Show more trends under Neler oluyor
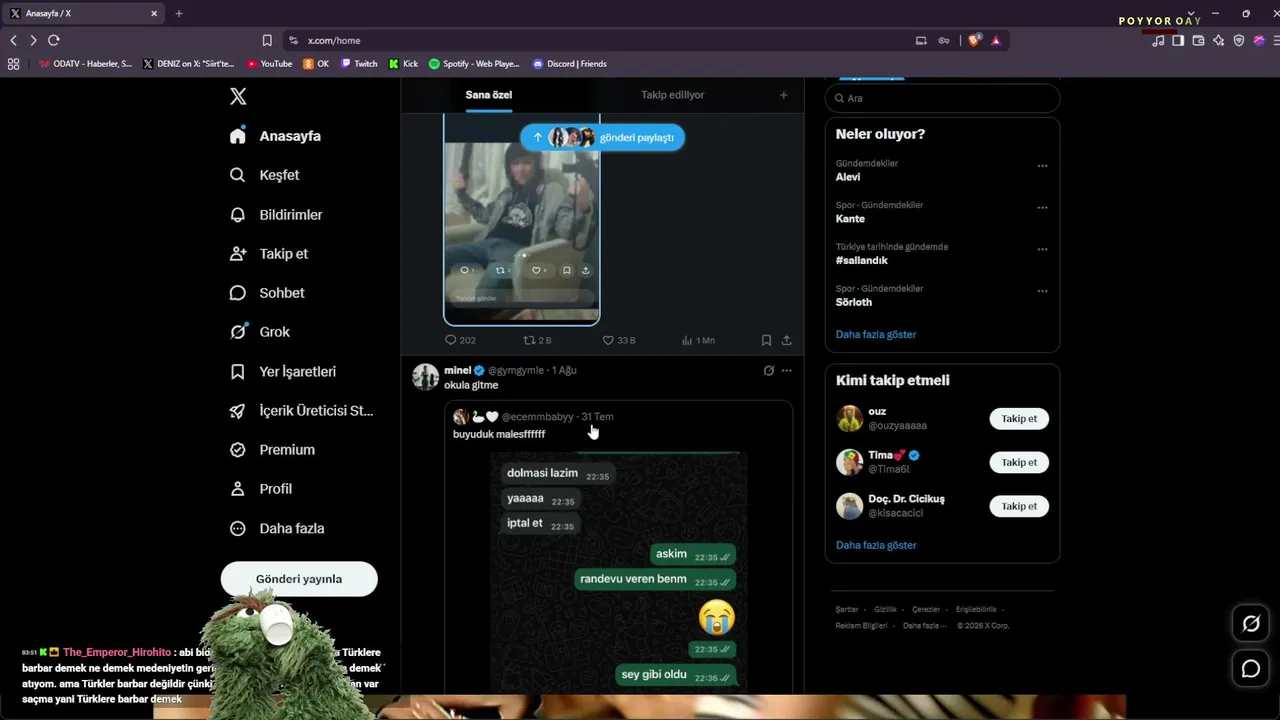The image size is (1280, 720). point(876,335)
